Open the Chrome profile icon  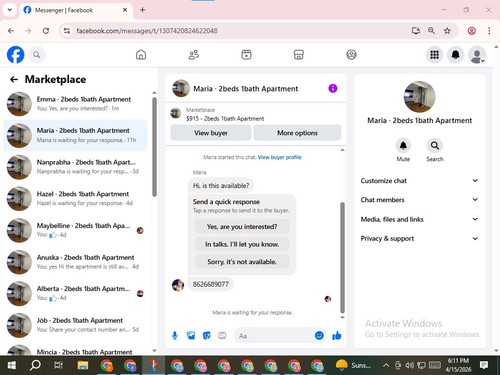471,31
